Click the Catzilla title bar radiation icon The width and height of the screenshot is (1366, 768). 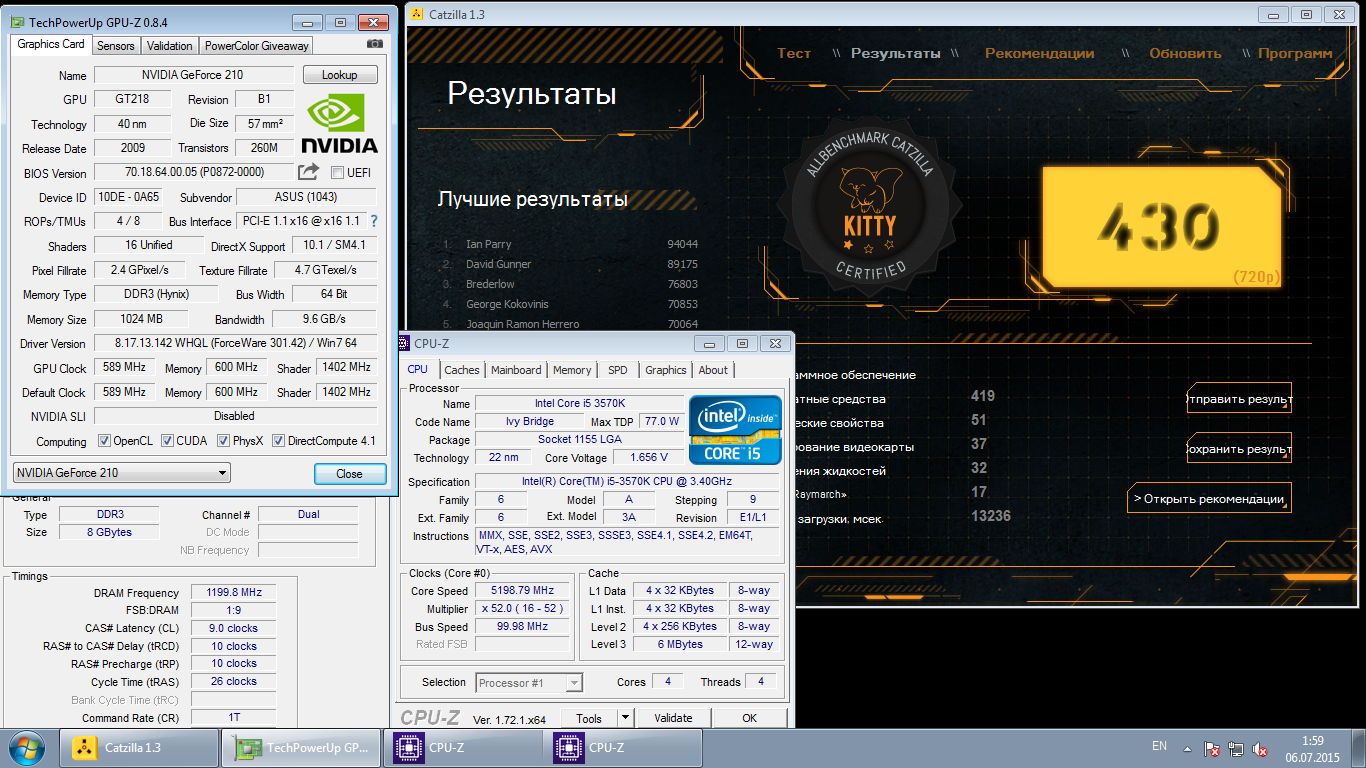point(417,14)
